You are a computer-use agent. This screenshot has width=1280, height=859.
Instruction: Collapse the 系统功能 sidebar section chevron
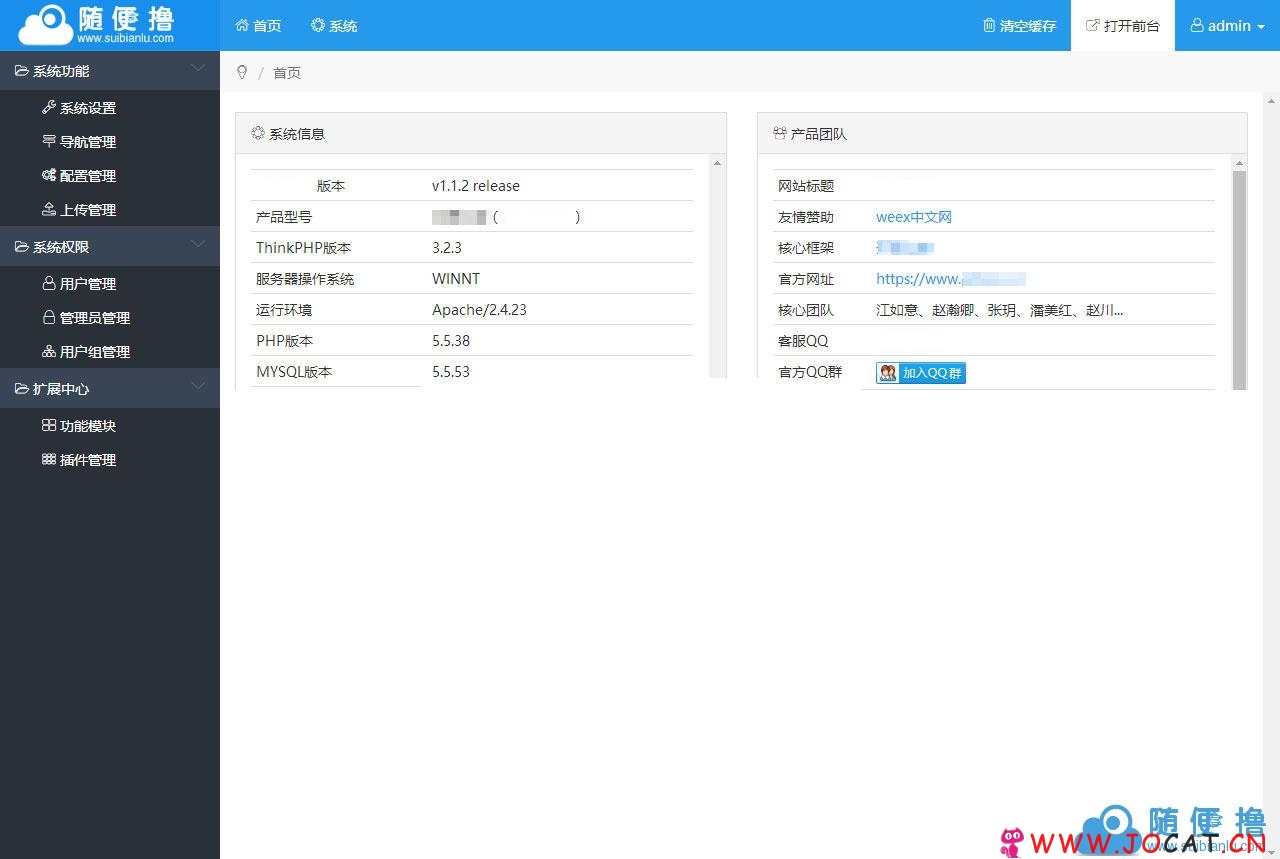coord(198,69)
